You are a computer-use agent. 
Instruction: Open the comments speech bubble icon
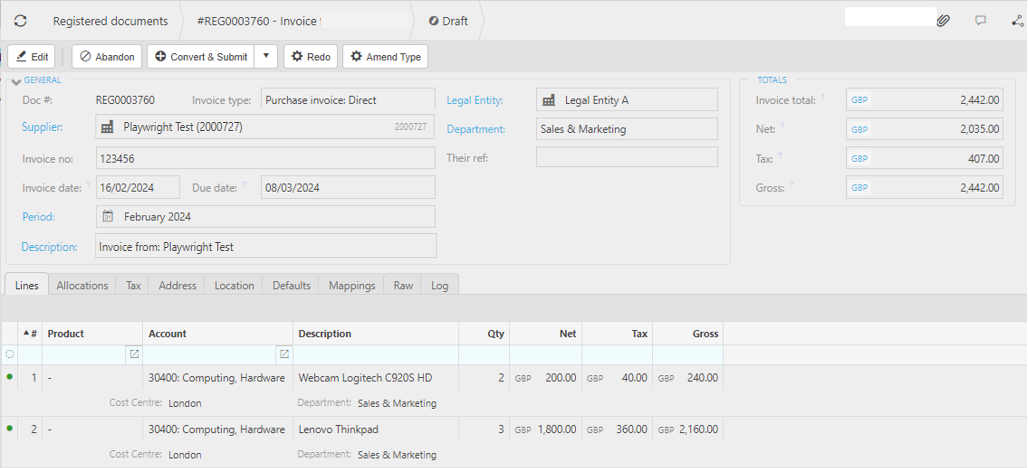tap(980, 20)
